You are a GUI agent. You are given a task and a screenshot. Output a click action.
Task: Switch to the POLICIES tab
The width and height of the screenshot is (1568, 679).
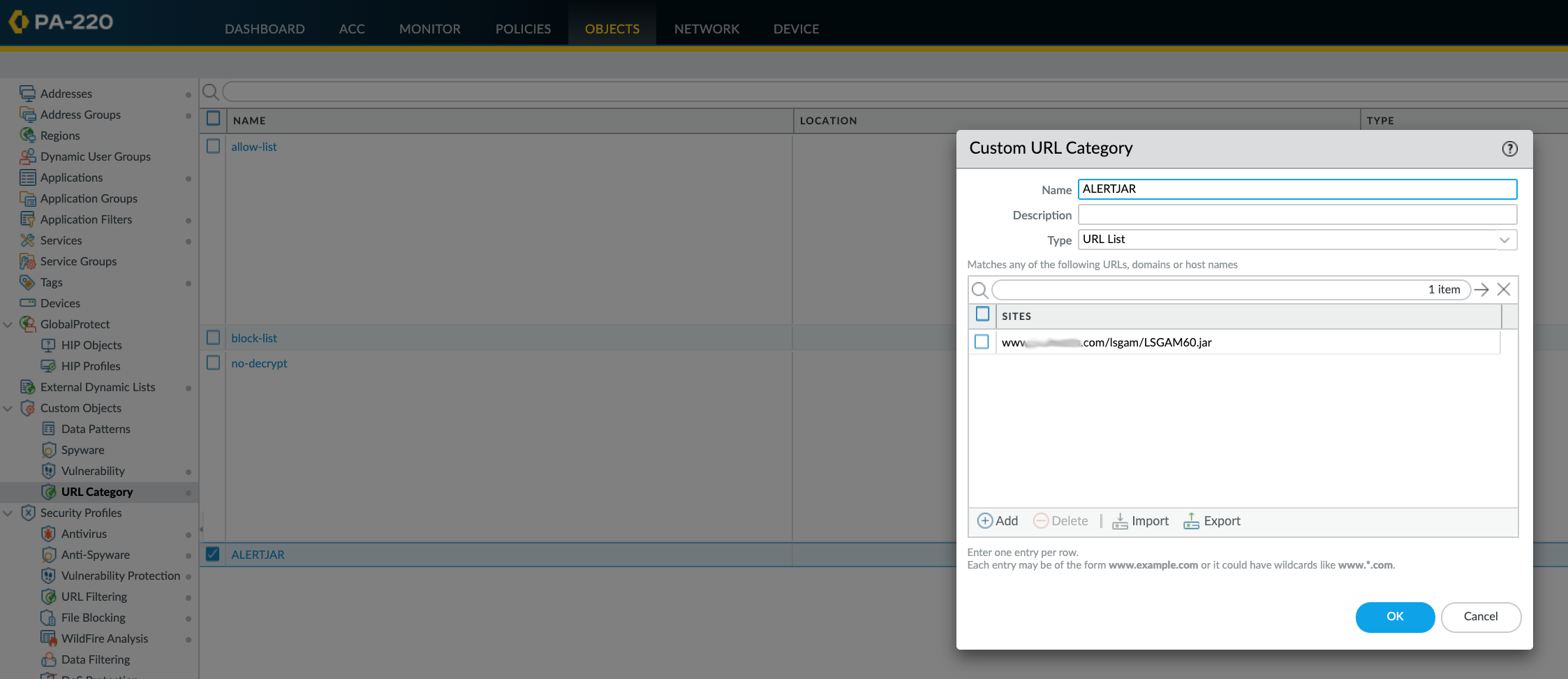522,29
